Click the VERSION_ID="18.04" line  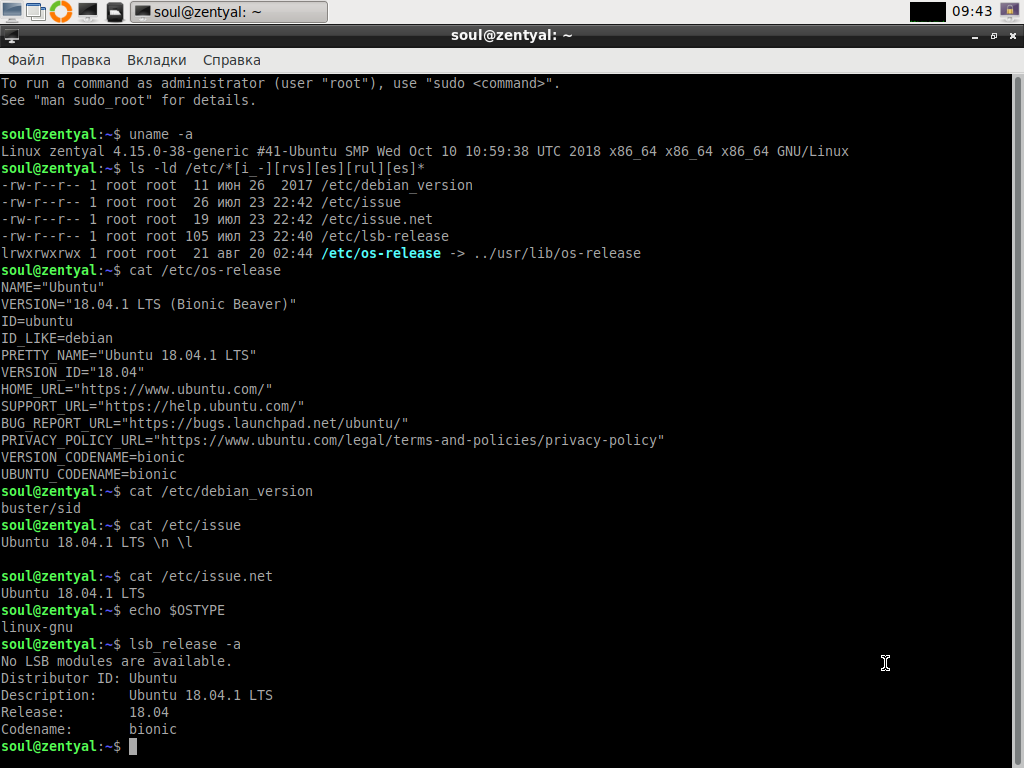(72, 372)
